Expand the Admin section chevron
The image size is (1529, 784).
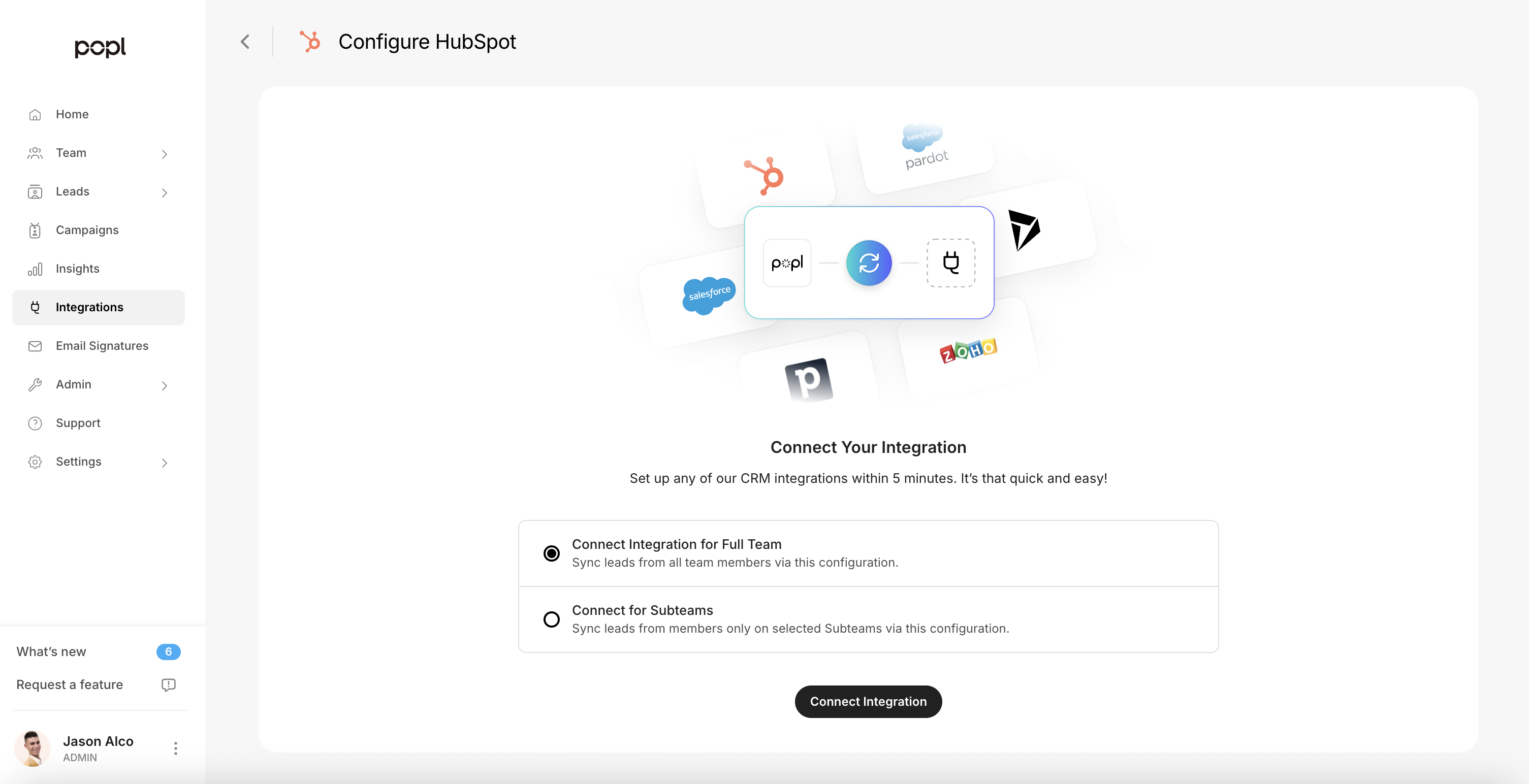165,386
